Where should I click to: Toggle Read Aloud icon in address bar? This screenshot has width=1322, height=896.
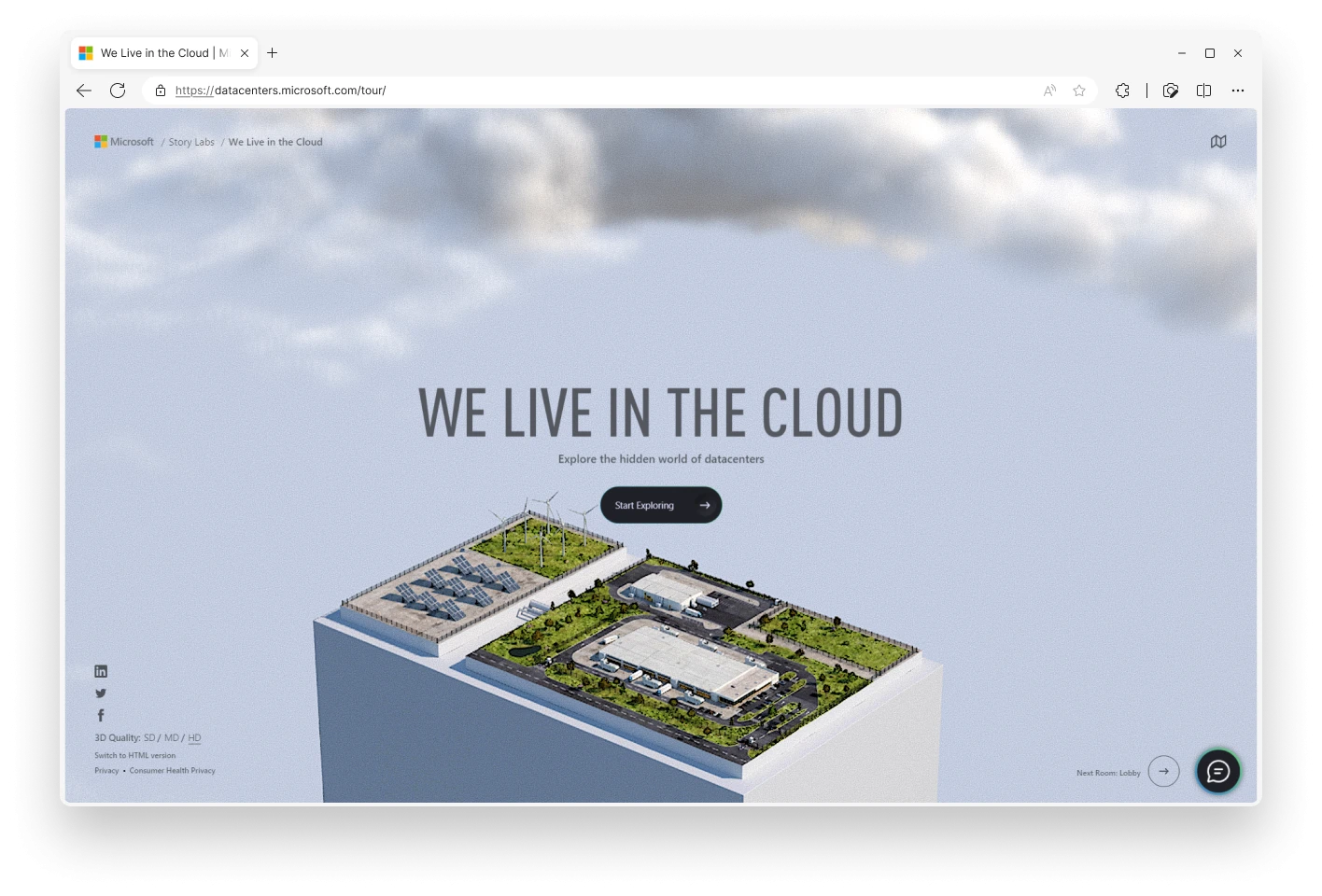1050,91
